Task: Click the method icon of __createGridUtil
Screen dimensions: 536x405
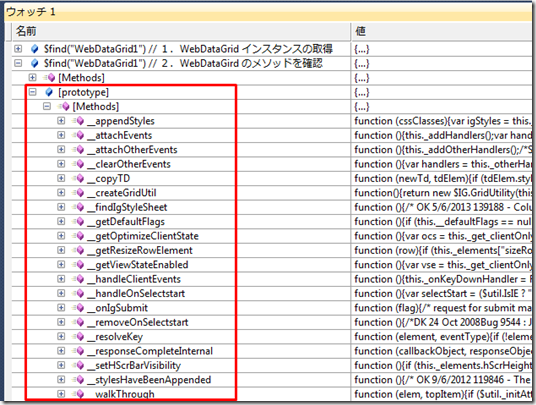Action: 78,193
